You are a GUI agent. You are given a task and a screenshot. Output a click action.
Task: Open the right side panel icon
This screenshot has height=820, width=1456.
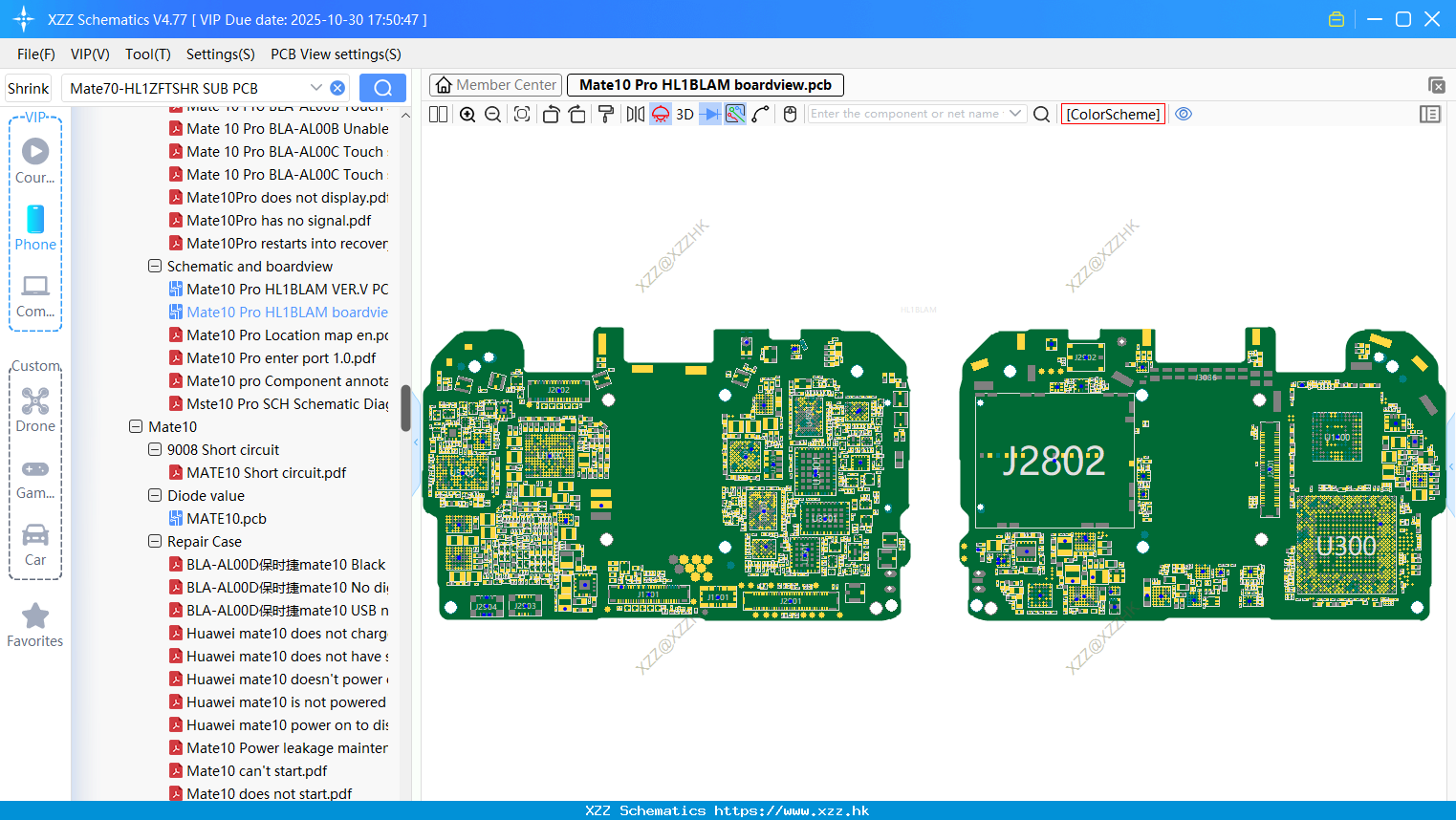1430,114
